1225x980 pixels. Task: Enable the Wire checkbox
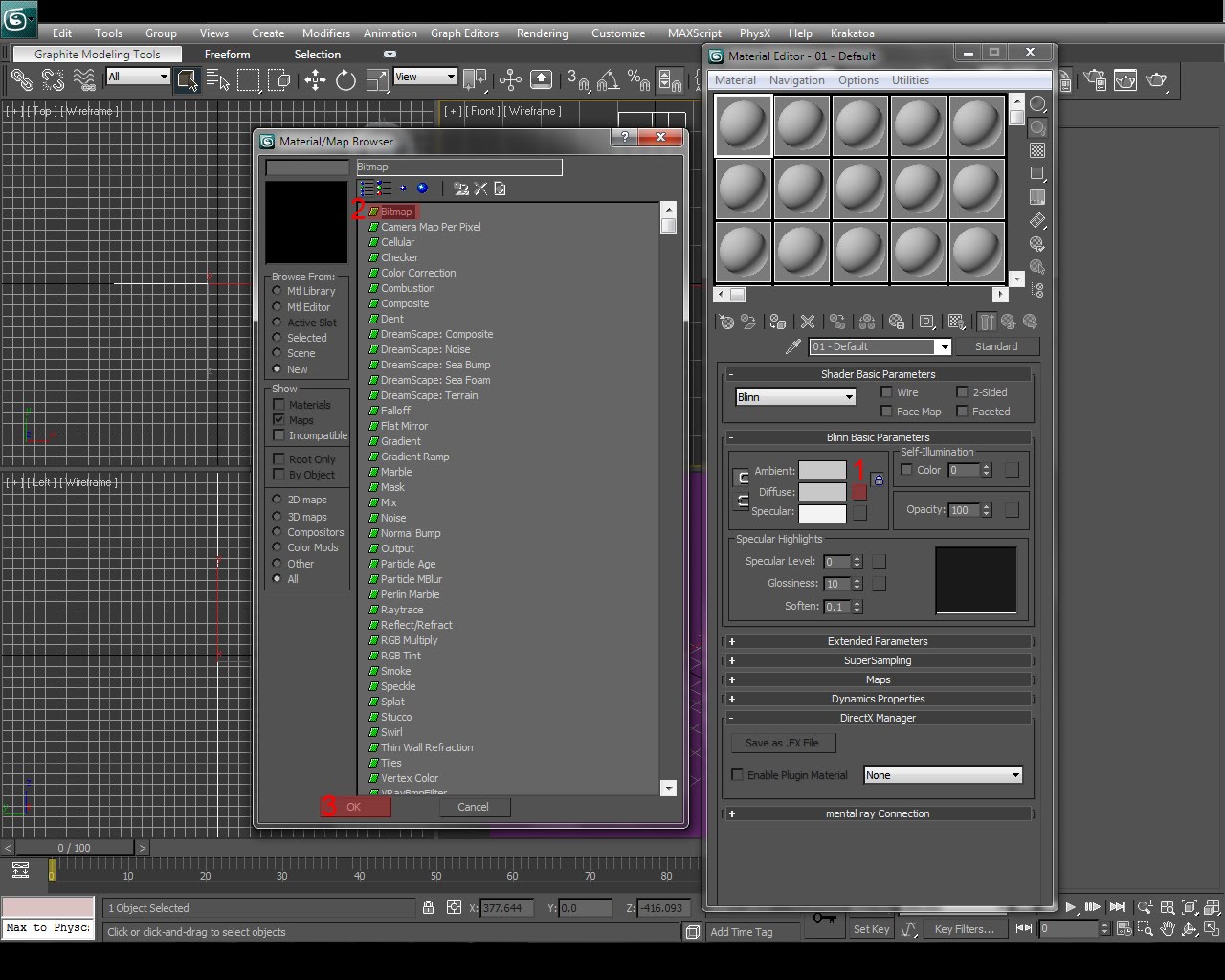pos(887,391)
